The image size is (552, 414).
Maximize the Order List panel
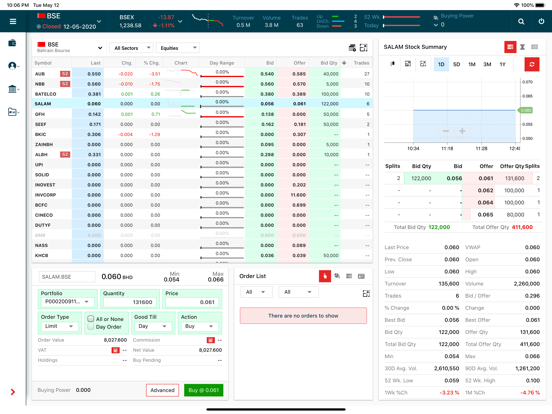[x=366, y=294]
